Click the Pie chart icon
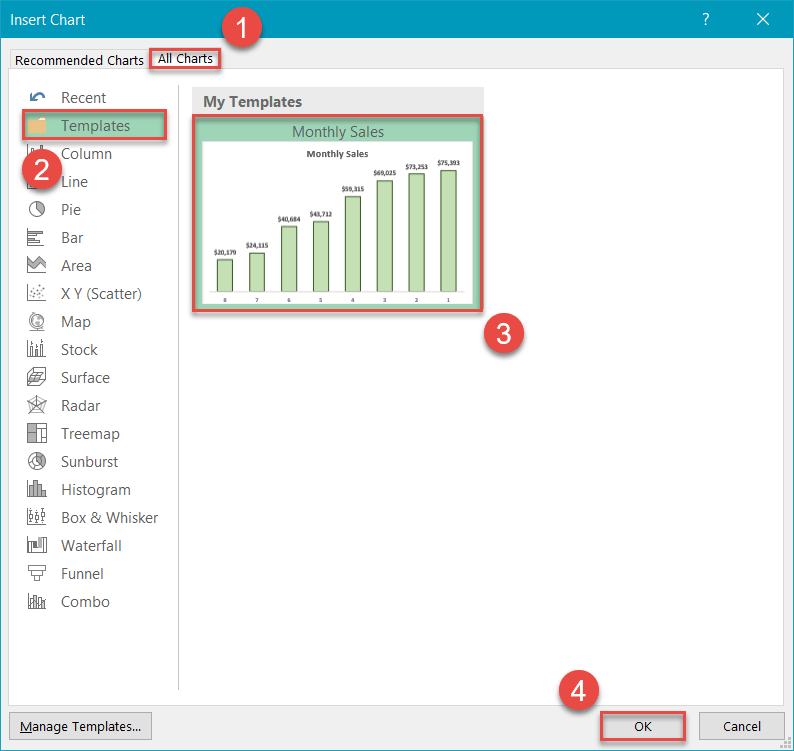 coord(36,209)
